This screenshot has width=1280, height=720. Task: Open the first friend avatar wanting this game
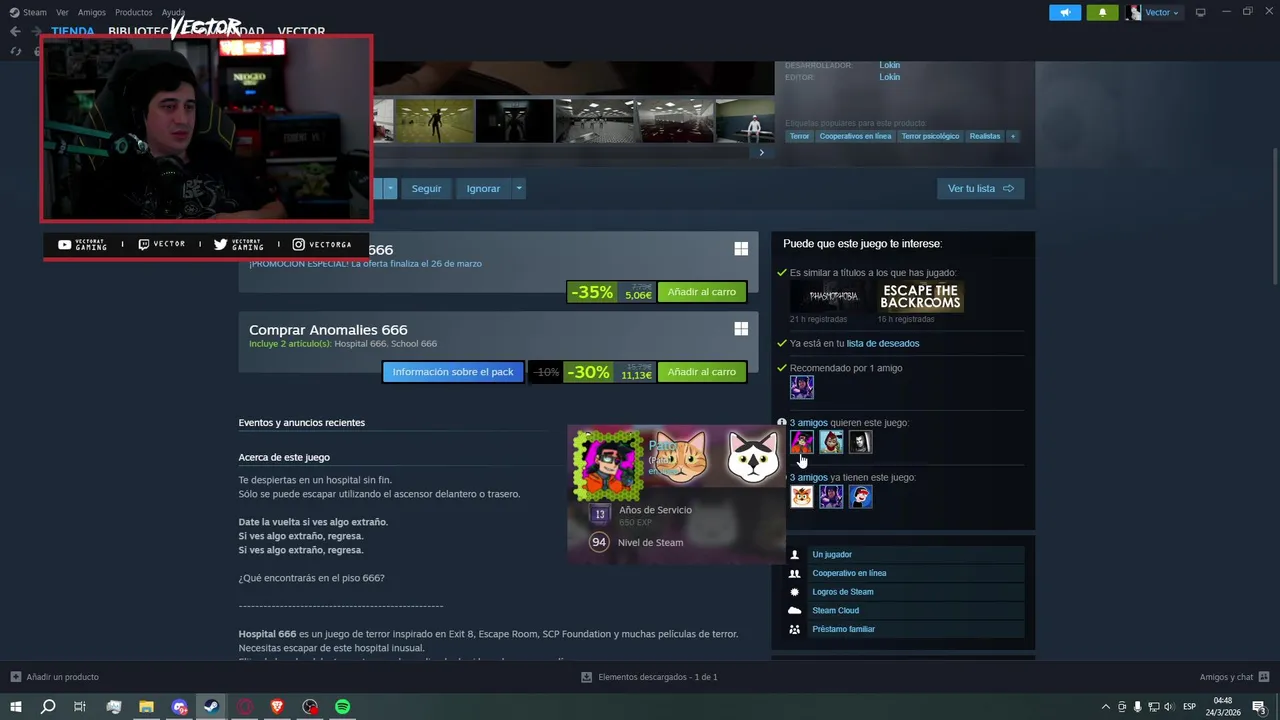(x=802, y=442)
